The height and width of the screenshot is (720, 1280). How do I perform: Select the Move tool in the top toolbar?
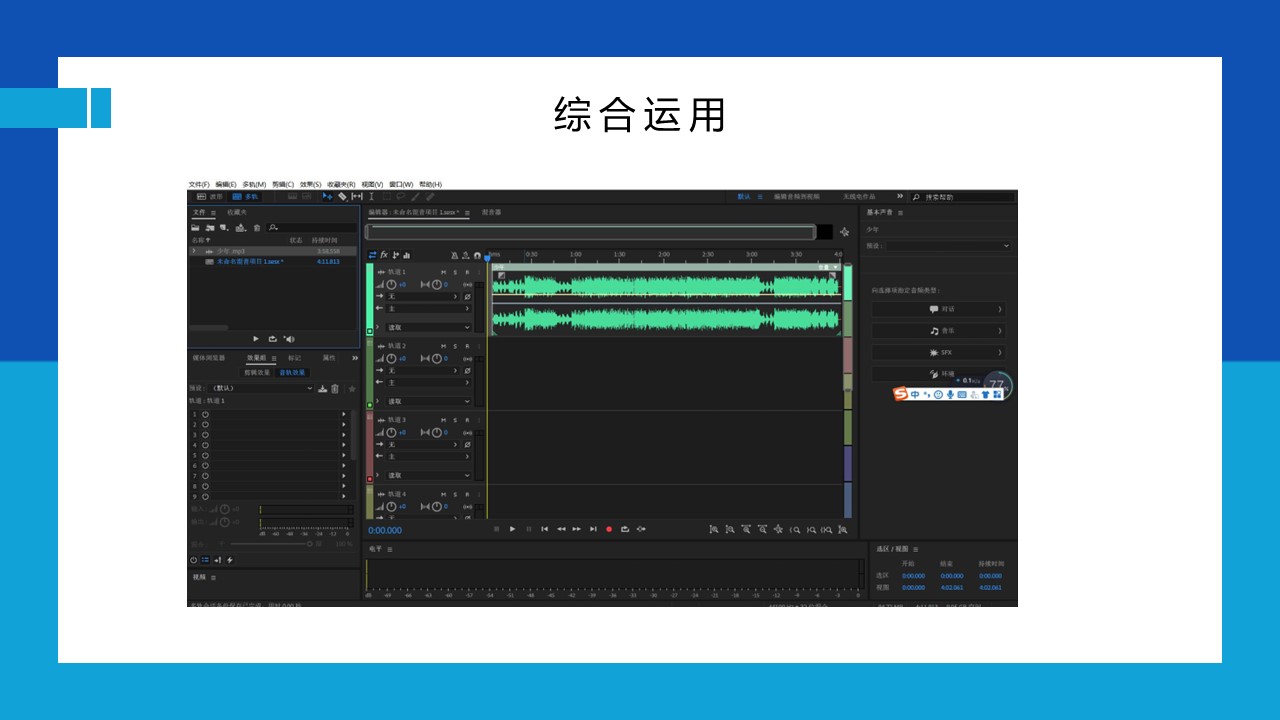(x=327, y=197)
